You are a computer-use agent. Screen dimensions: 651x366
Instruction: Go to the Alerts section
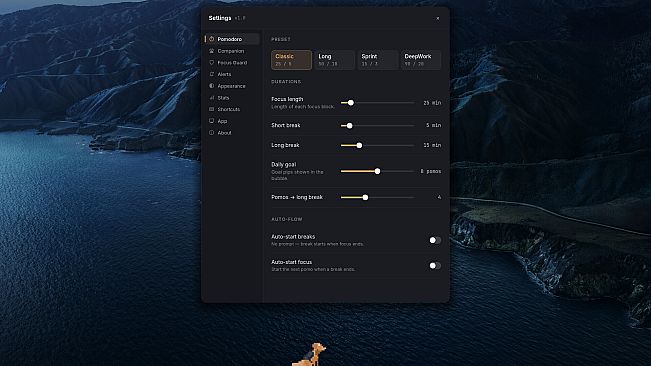coord(232,74)
